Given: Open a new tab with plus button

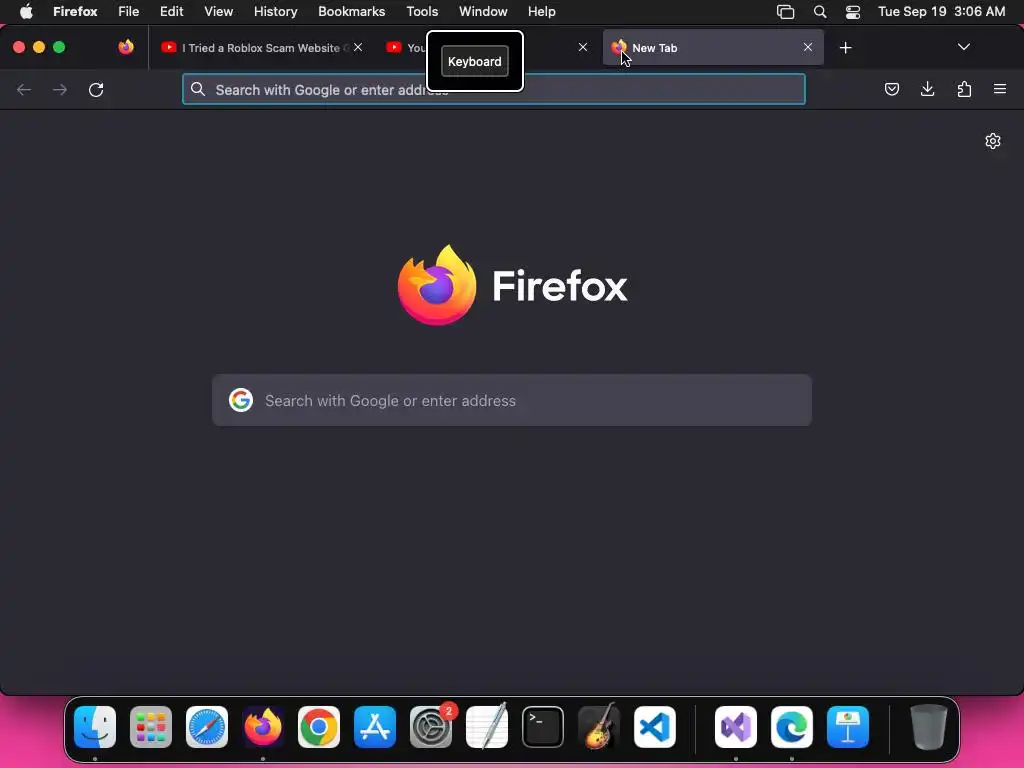Looking at the screenshot, I should point(846,48).
